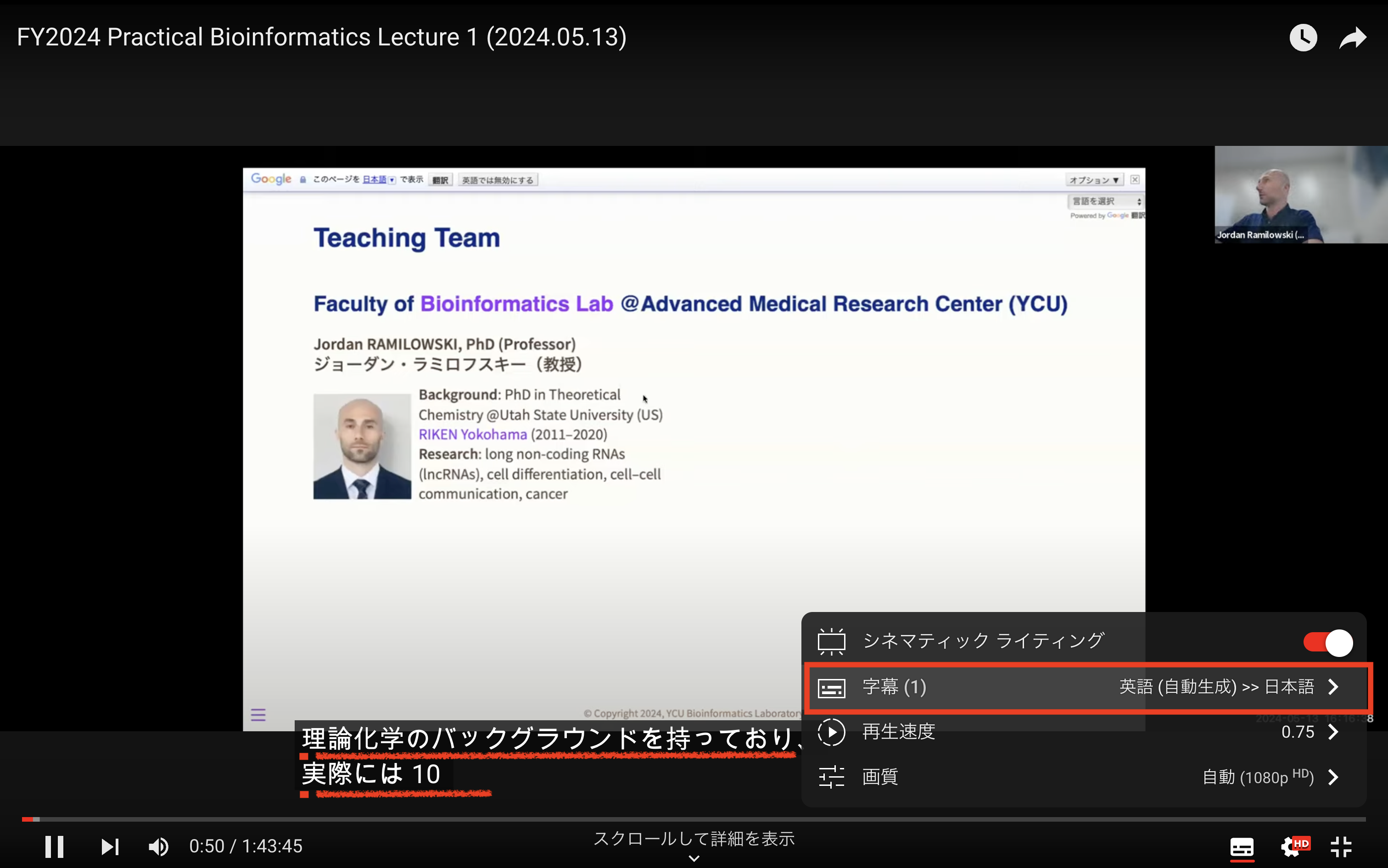Exit full screen mode
Screen dimensions: 1388x868
1342,847
